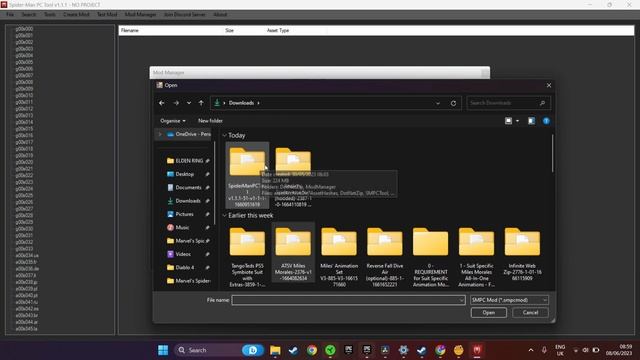Open the File menu
Image resolution: width=640 pixels, height=360 pixels.
point(10,14)
